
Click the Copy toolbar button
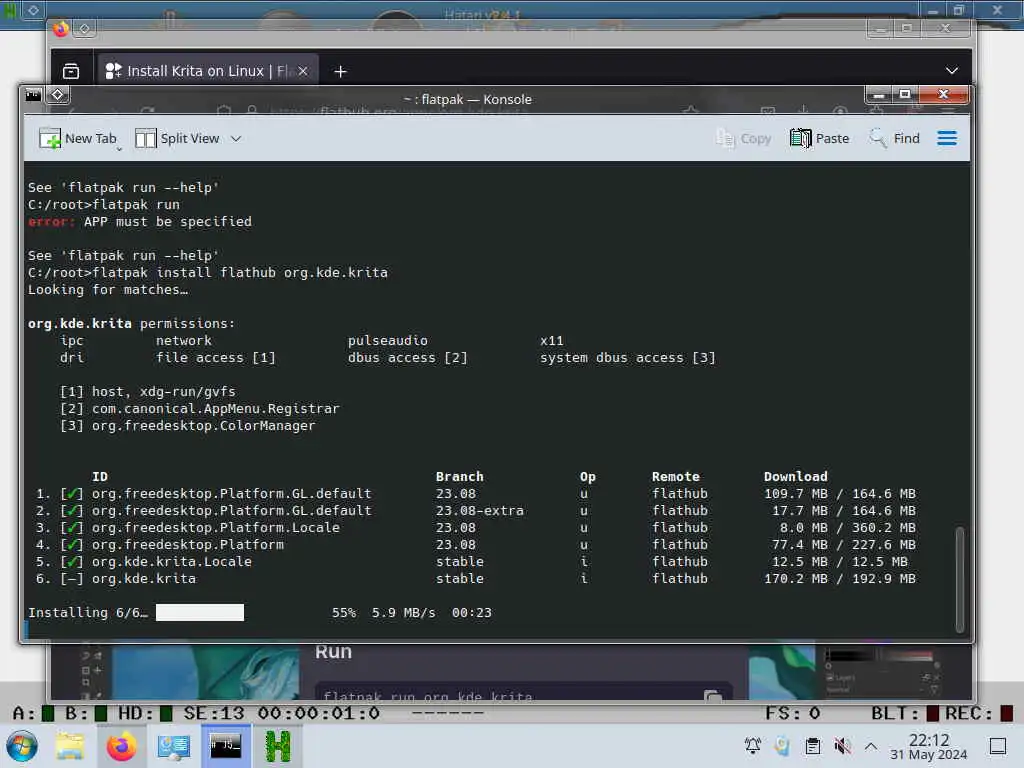click(744, 138)
